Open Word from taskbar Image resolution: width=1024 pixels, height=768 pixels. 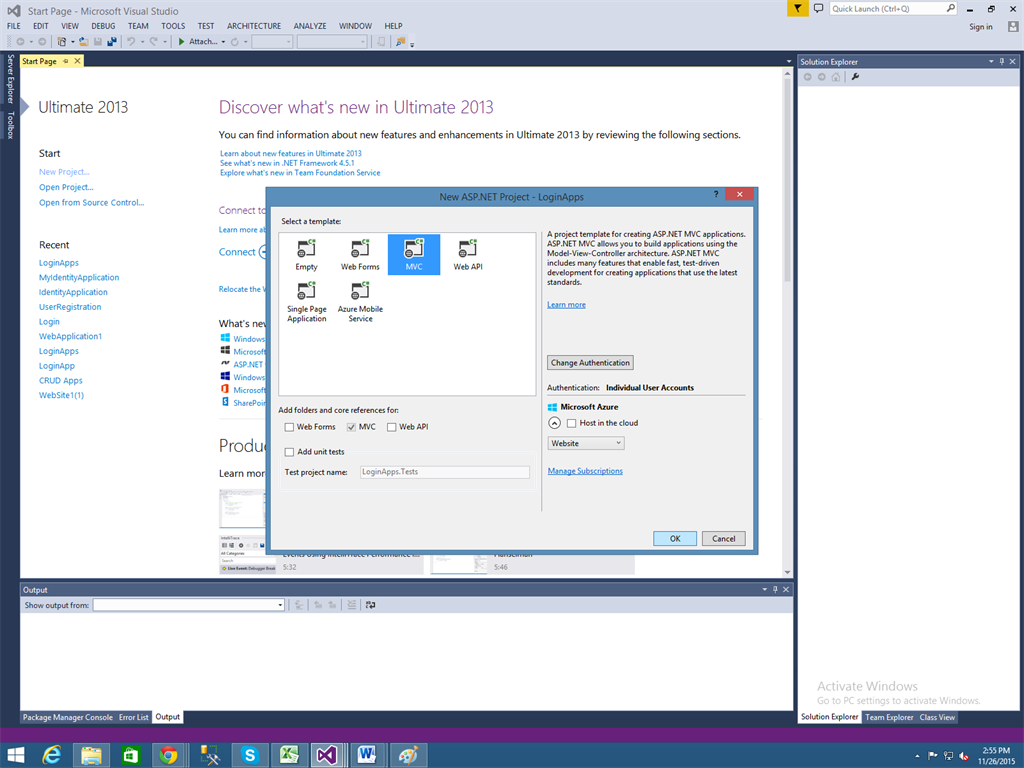(x=366, y=756)
